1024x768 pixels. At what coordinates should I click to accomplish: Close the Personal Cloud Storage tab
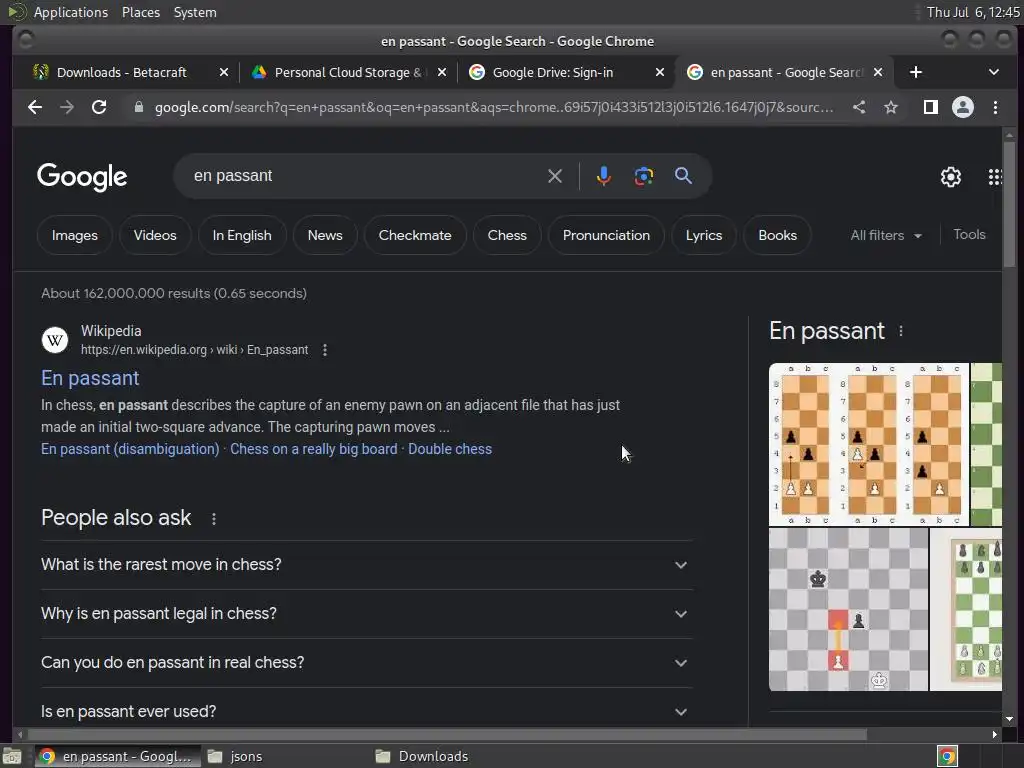441,72
